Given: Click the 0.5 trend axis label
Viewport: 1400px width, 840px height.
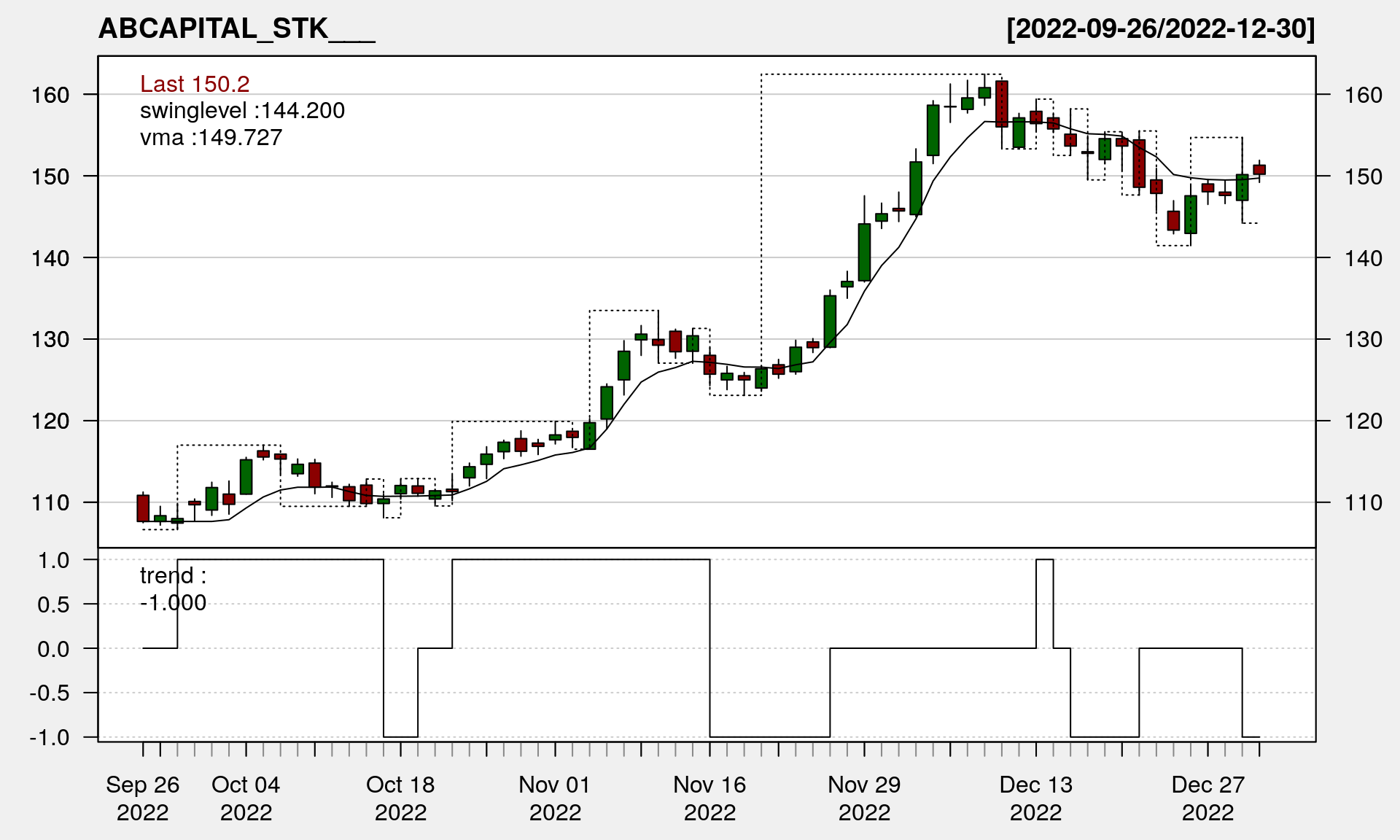Looking at the screenshot, I should [x=53, y=605].
